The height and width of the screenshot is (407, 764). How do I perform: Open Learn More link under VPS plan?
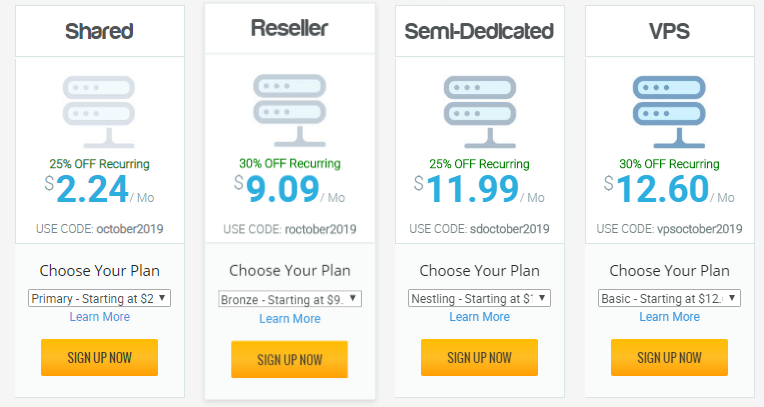[670, 317]
